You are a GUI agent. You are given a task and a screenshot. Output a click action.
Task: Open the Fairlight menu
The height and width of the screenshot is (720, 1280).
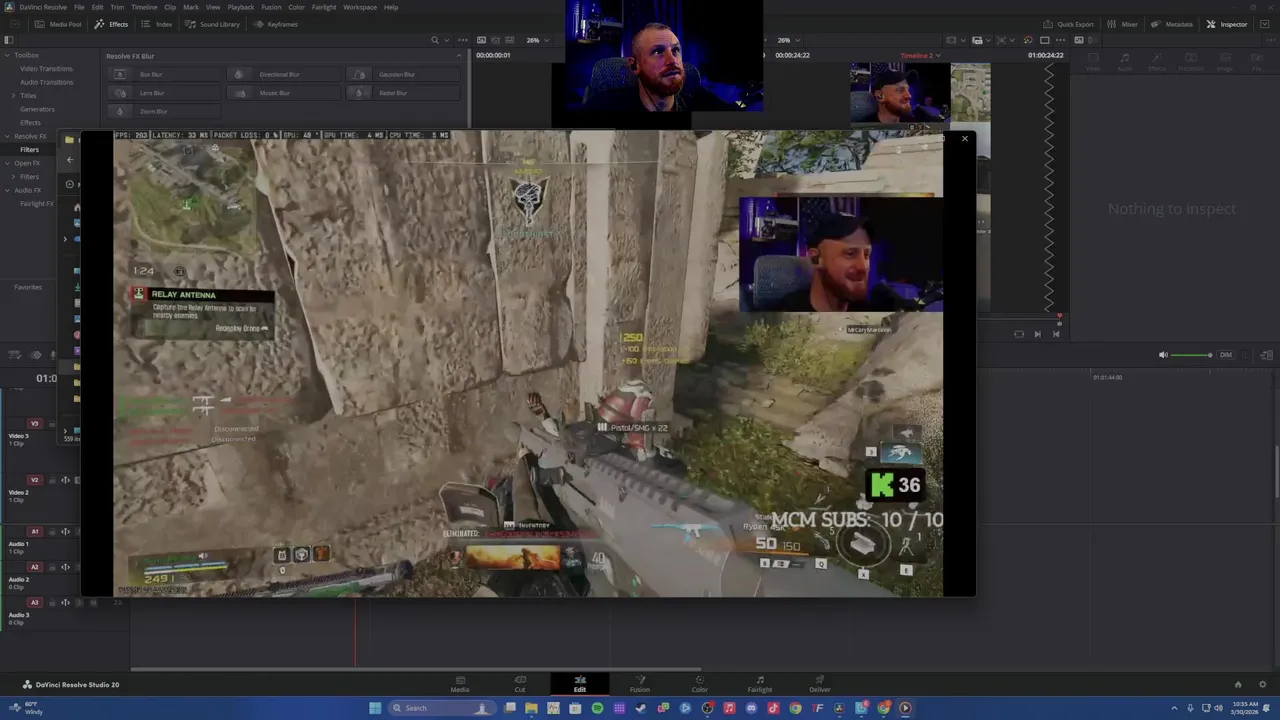(323, 7)
